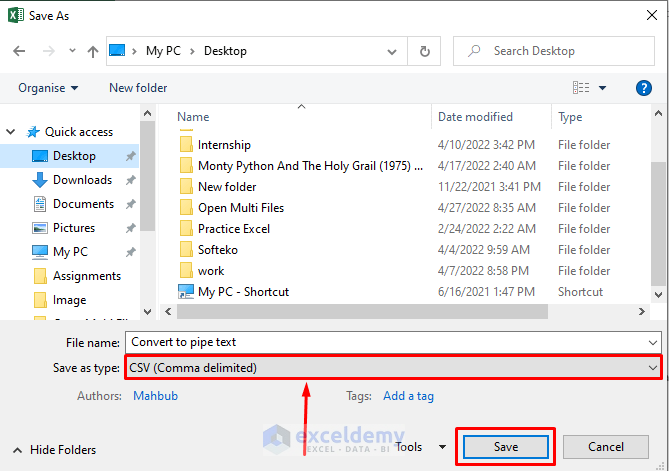Sort by Date modified column

[x=475, y=117]
